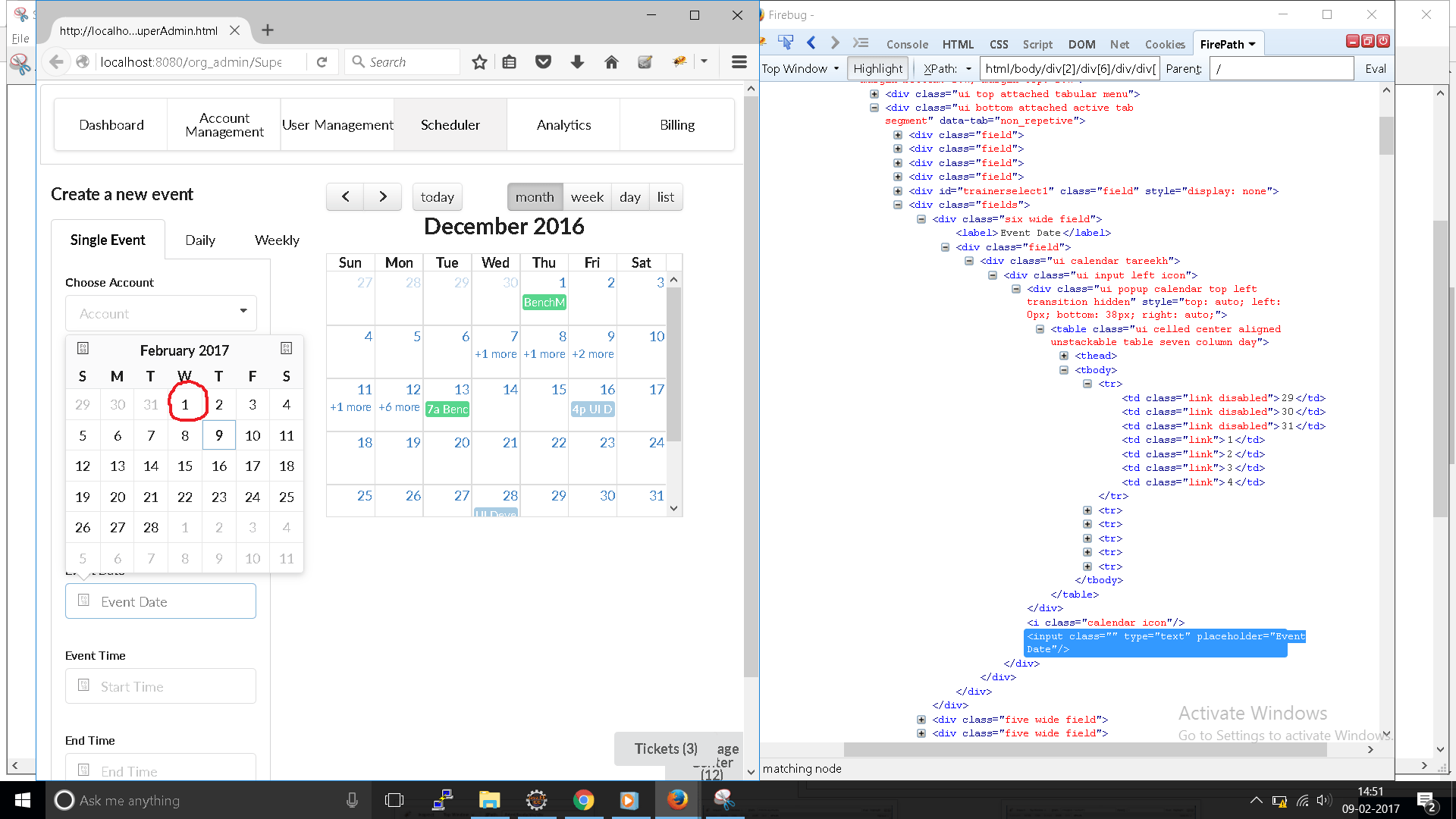The width and height of the screenshot is (1456, 819).
Task: Go to homepage via the home icon
Action: pos(611,61)
